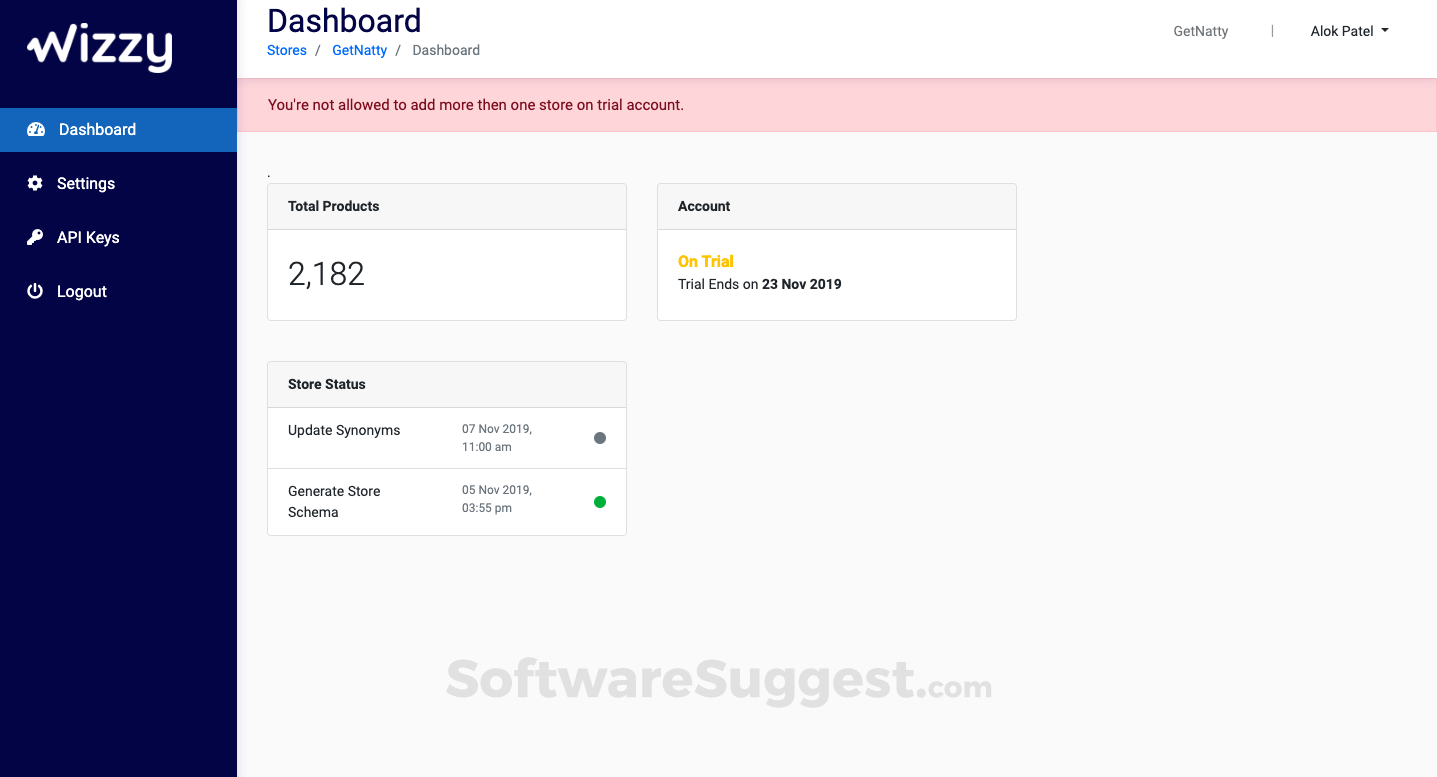Click the Dashboard speedometer icon
The width and height of the screenshot is (1437, 777).
[x=36, y=129]
